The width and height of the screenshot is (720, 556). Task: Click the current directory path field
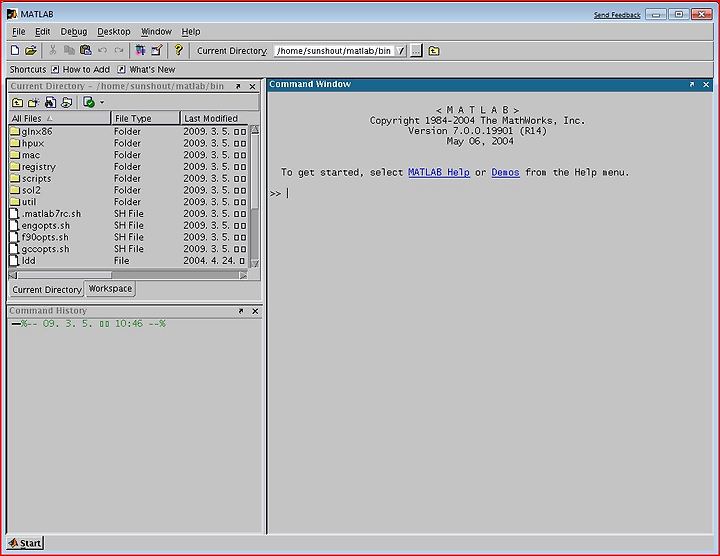334,51
